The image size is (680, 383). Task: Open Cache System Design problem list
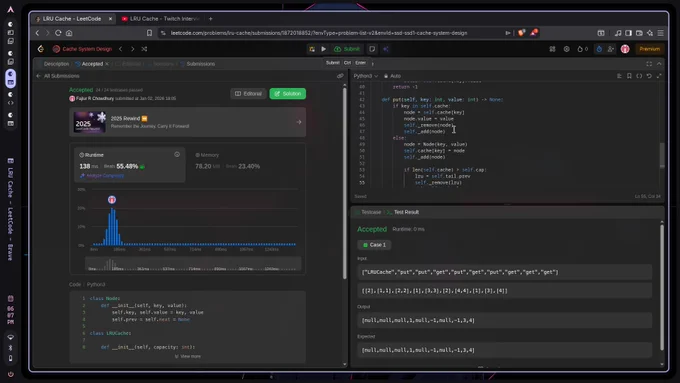tap(82, 49)
